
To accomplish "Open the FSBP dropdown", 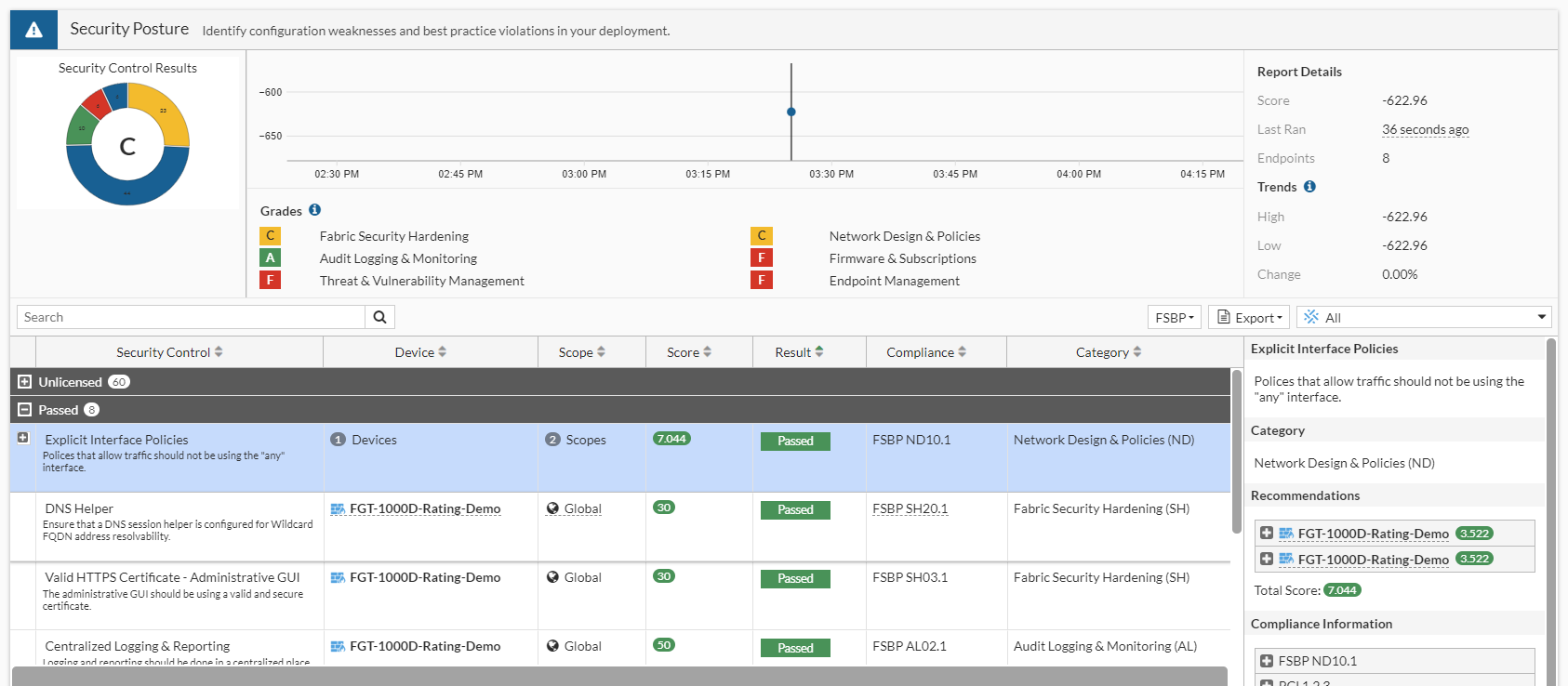I will [1175, 318].
